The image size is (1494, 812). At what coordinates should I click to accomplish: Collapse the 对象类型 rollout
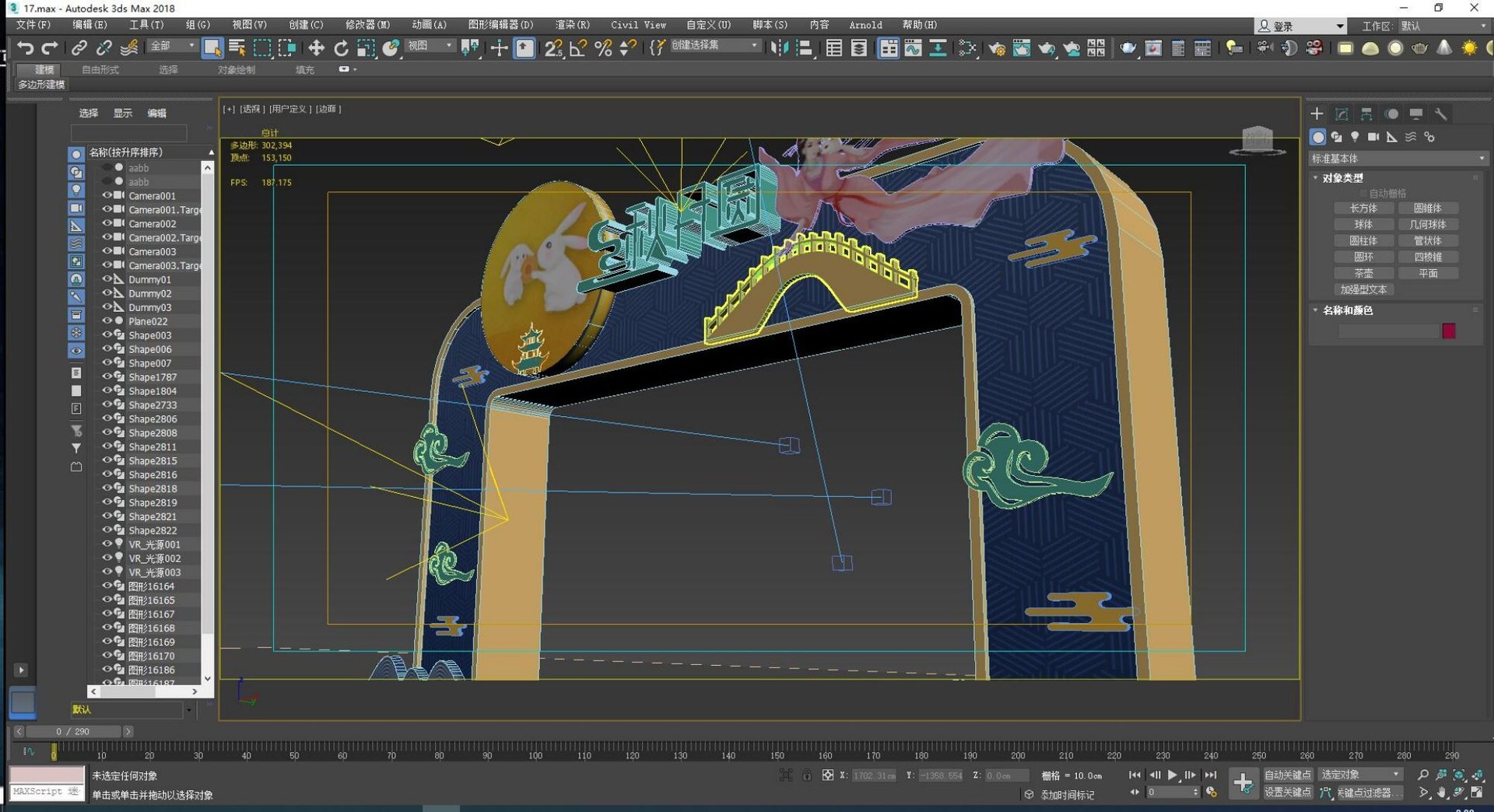point(1342,178)
